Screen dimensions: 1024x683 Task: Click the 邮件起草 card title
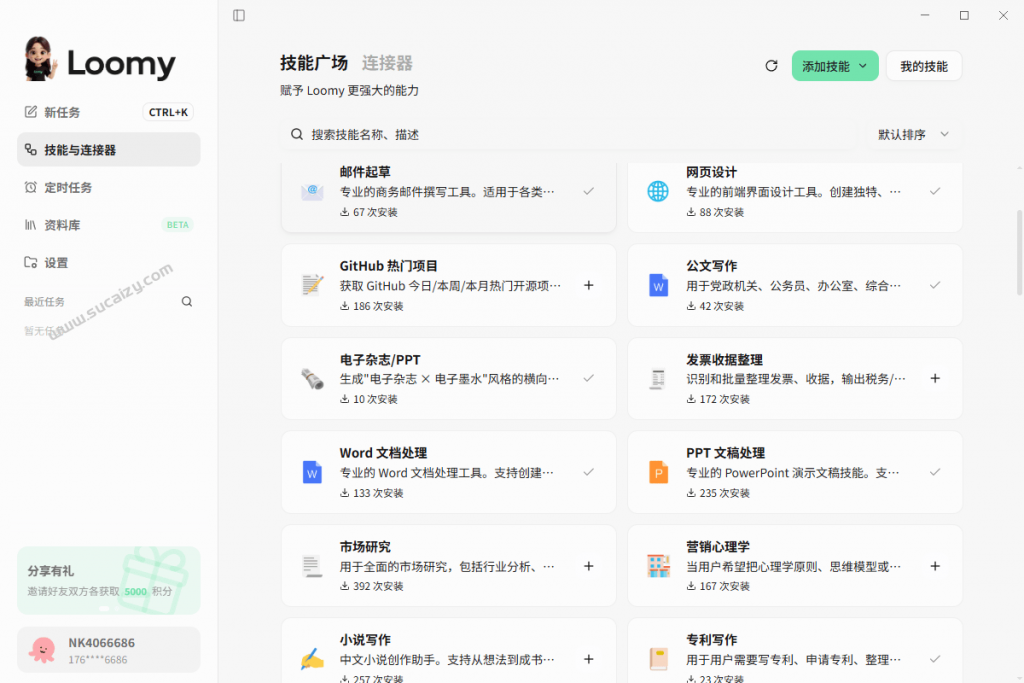365,172
